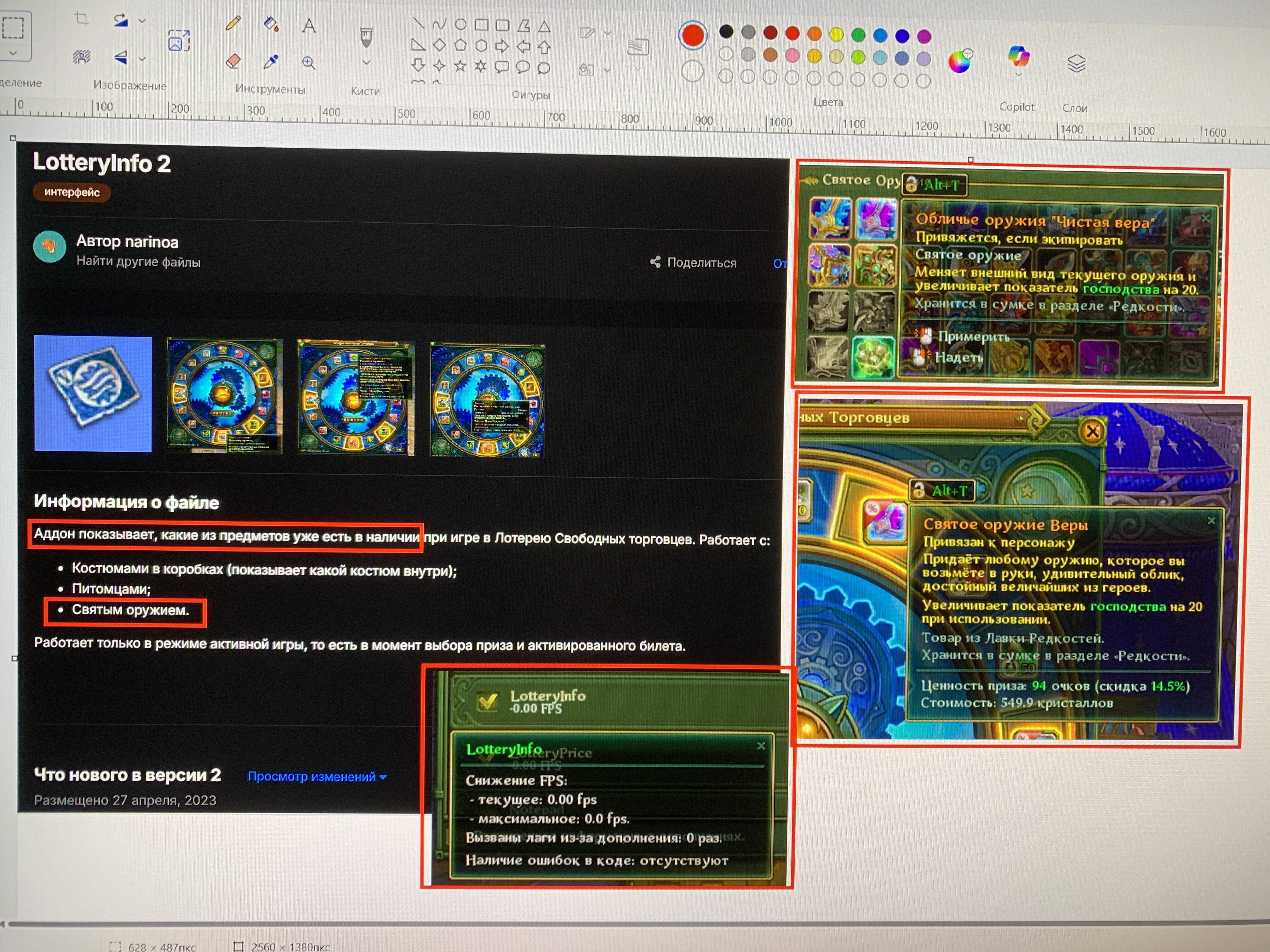Screen dimensions: 1270x952
Task: Expand the Copilot dropdown chevron
Action: [x=1019, y=75]
